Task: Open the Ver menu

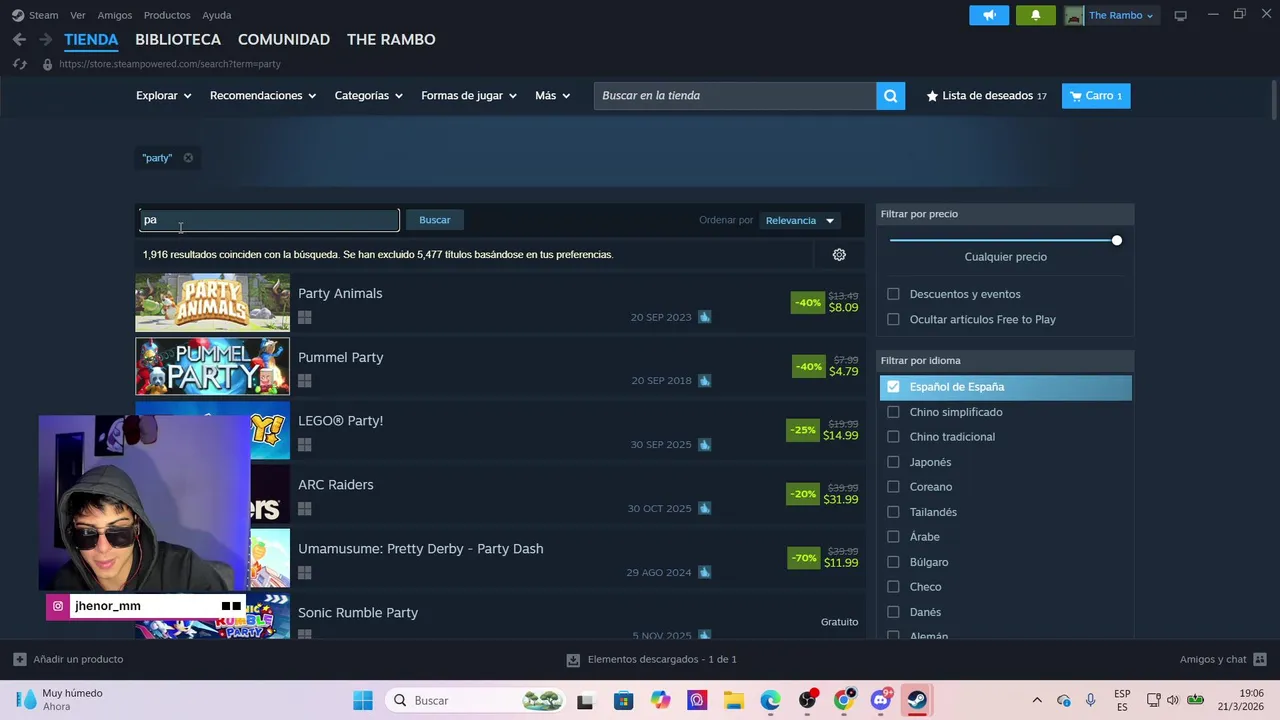Action: (78, 15)
